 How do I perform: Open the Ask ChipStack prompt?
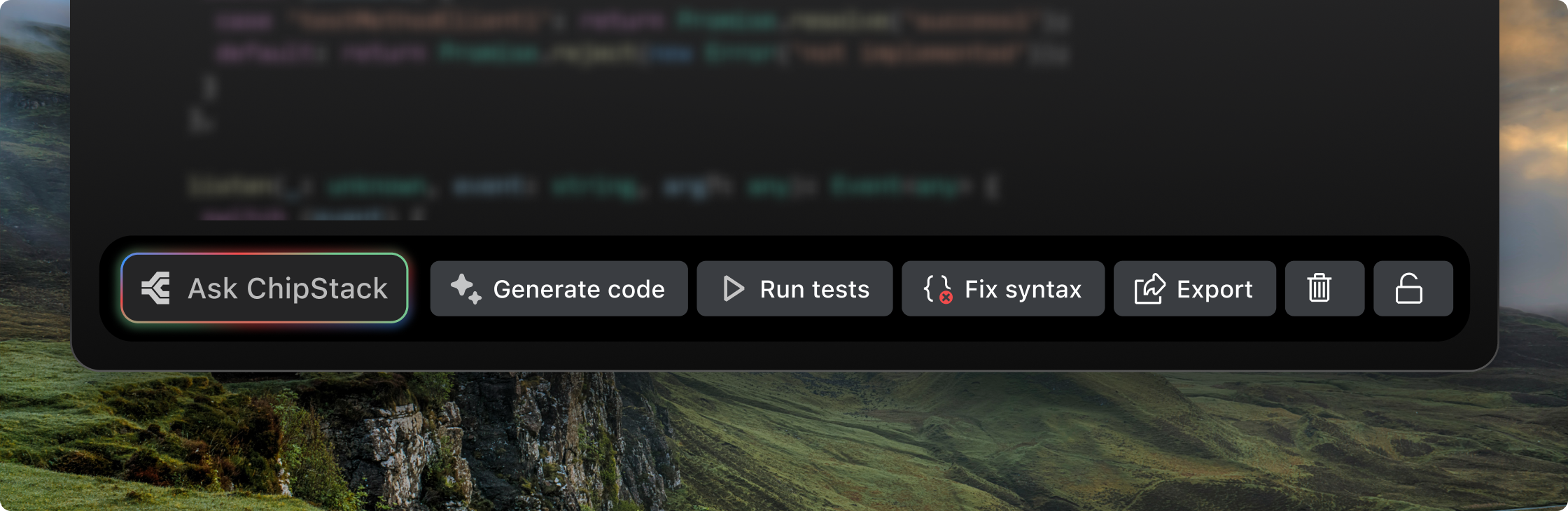(x=287, y=288)
